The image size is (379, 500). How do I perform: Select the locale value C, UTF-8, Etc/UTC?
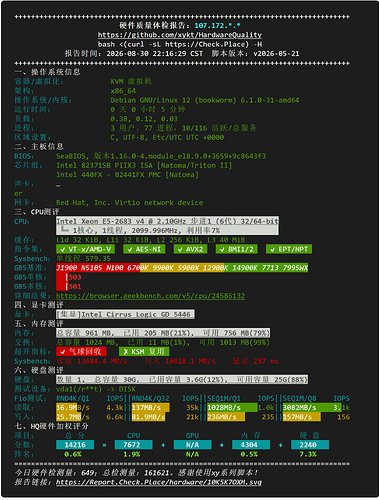[x=167, y=137]
